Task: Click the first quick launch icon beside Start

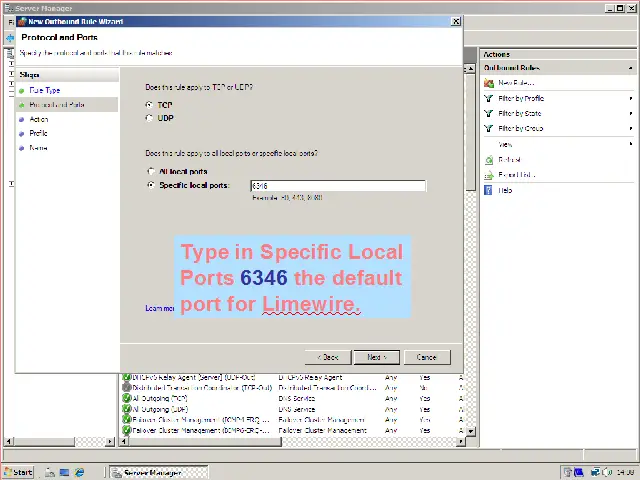Action: click(49, 472)
